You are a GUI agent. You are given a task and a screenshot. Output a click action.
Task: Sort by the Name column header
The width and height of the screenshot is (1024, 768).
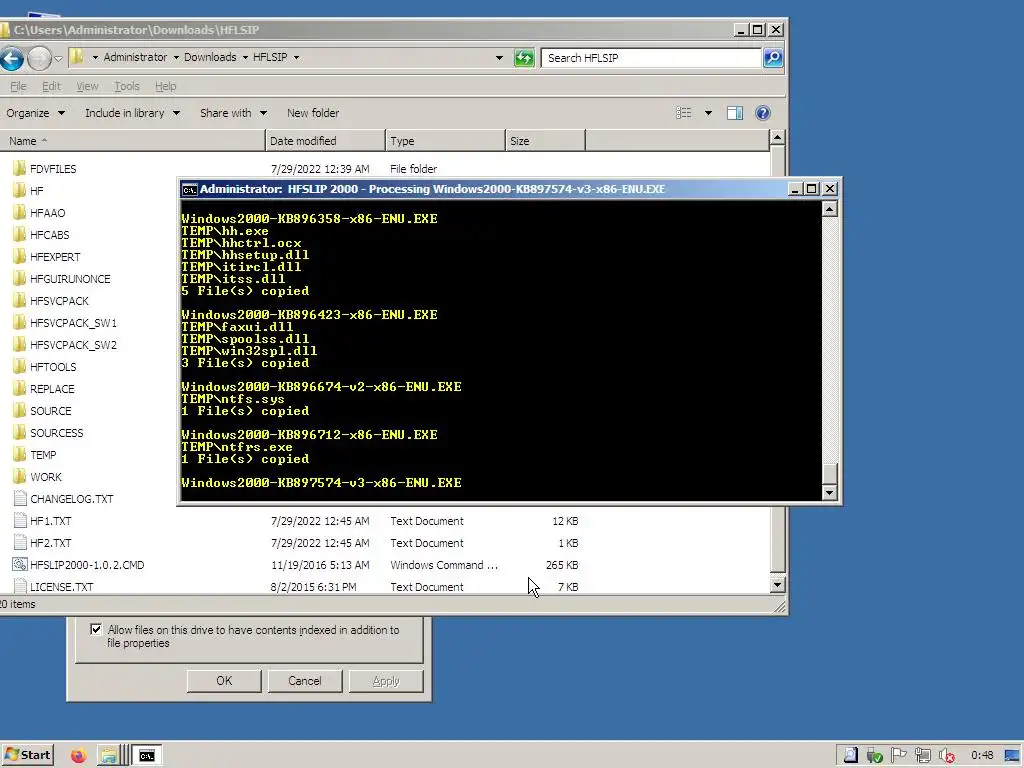tap(133, 140)
